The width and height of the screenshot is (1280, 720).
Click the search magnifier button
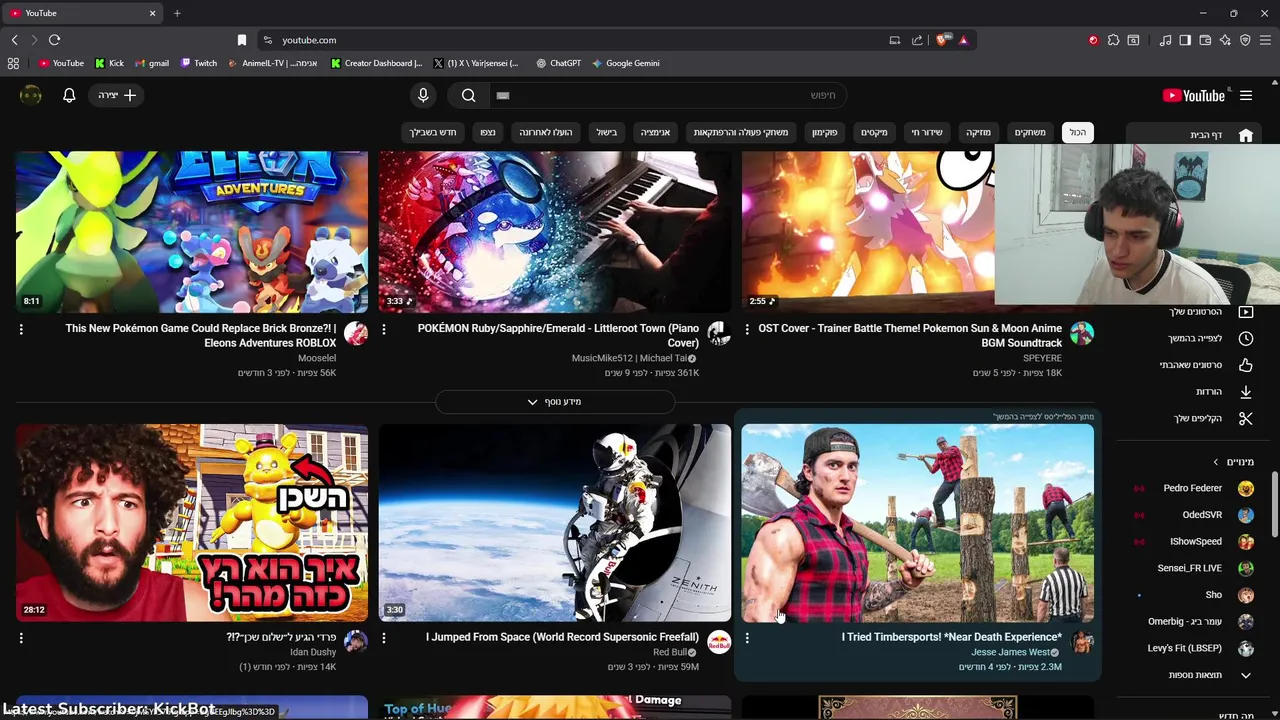coord(468,95)
